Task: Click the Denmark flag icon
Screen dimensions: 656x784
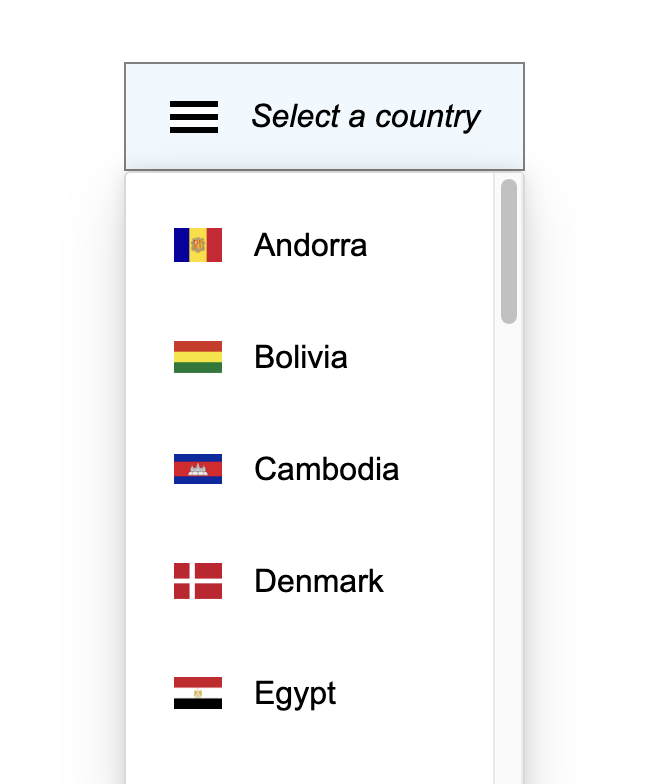Action: coord(198,581)
